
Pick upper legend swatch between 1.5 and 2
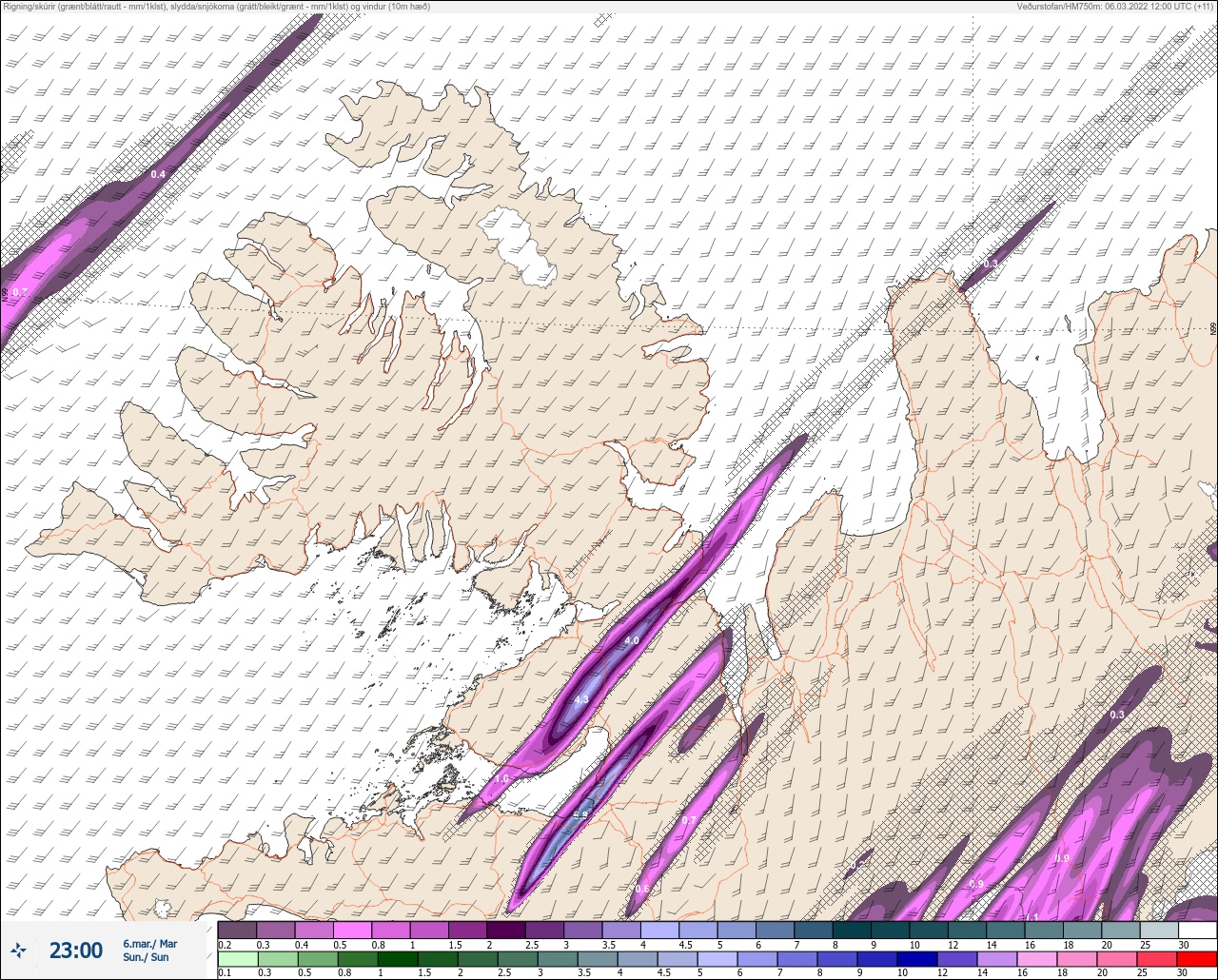point(467,930)
